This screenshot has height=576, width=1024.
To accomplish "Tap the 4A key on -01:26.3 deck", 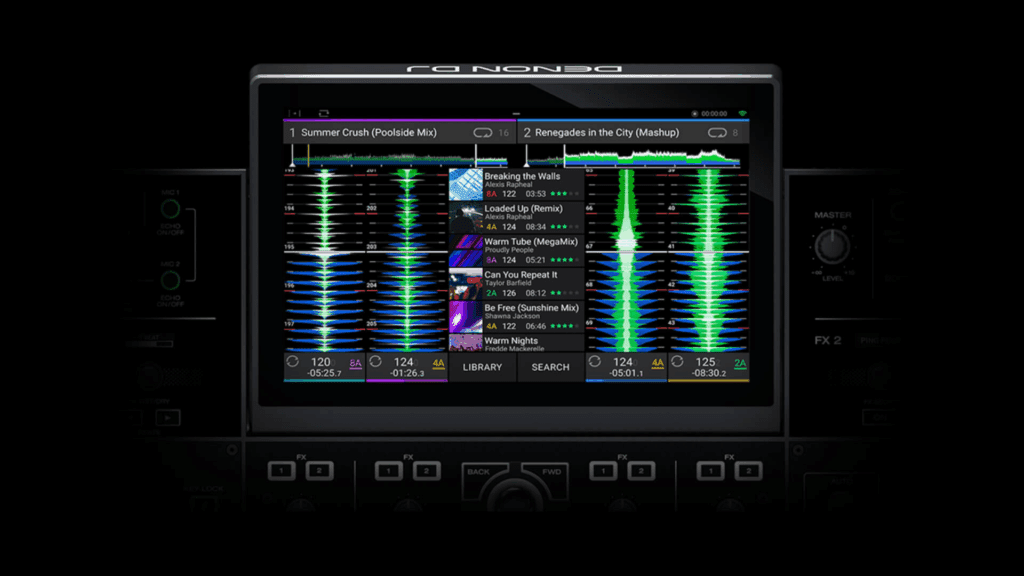I will 438,364.
